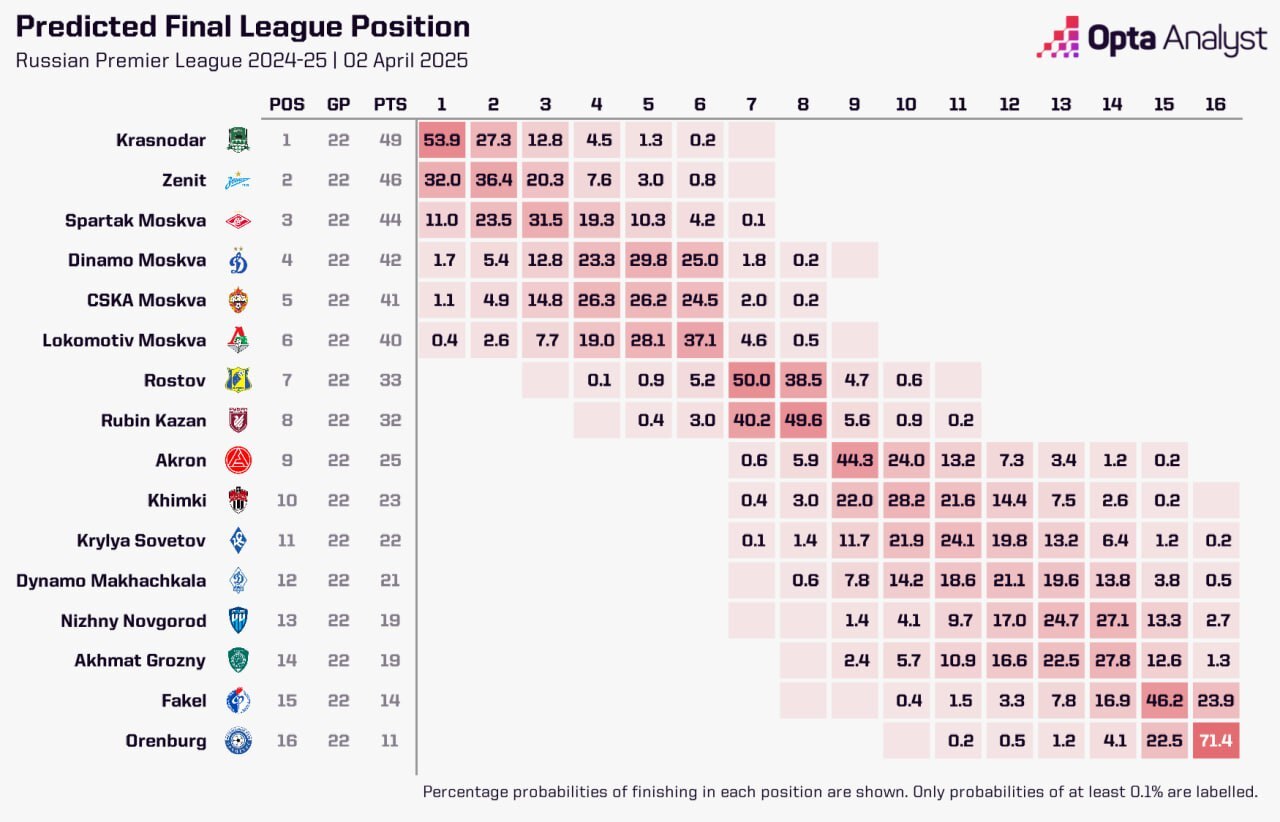Select Krasnodar's 53.9 first-place cell
Image resolution: width=1280 pixels, height=822 pixels.
[442, 140]
